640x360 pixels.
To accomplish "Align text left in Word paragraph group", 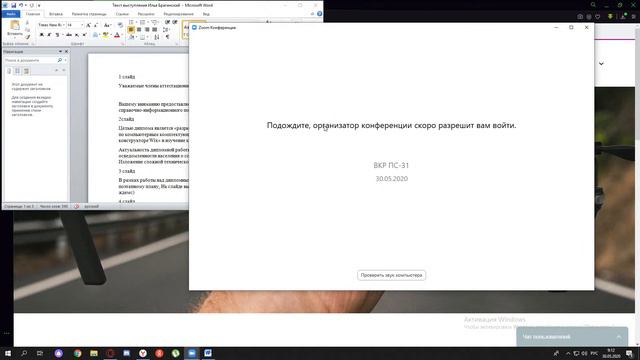I will pos(131,29).
